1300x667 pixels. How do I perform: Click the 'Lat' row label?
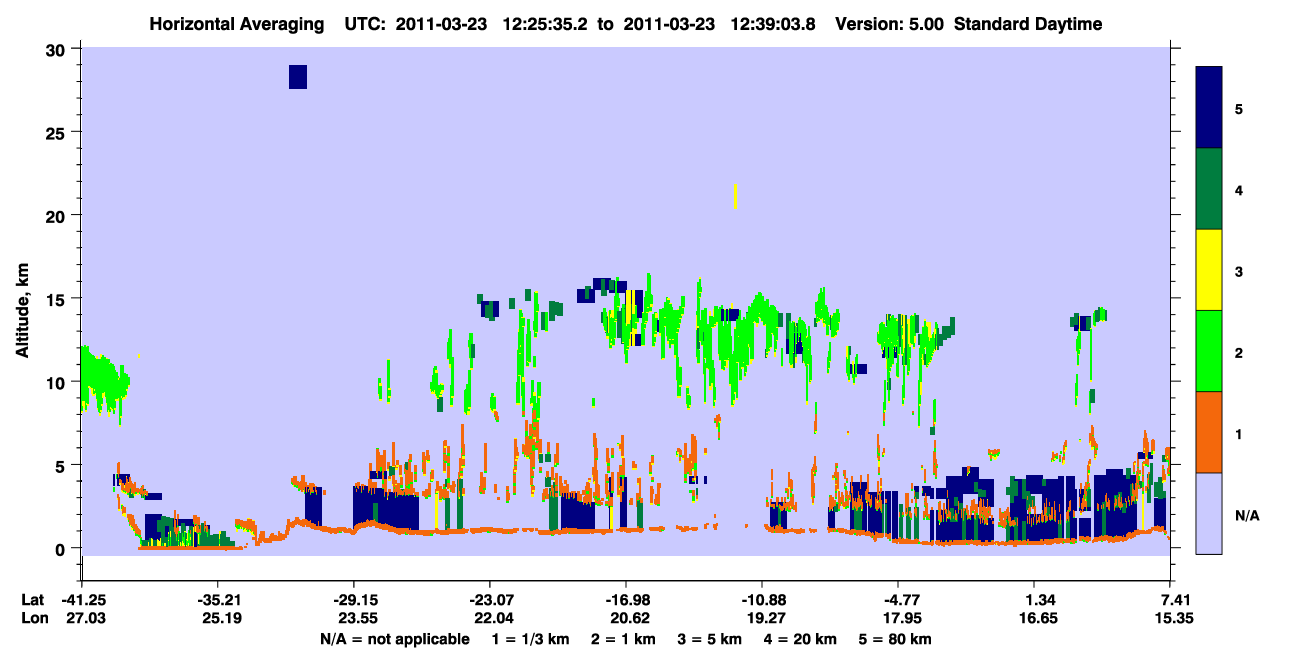32,600
